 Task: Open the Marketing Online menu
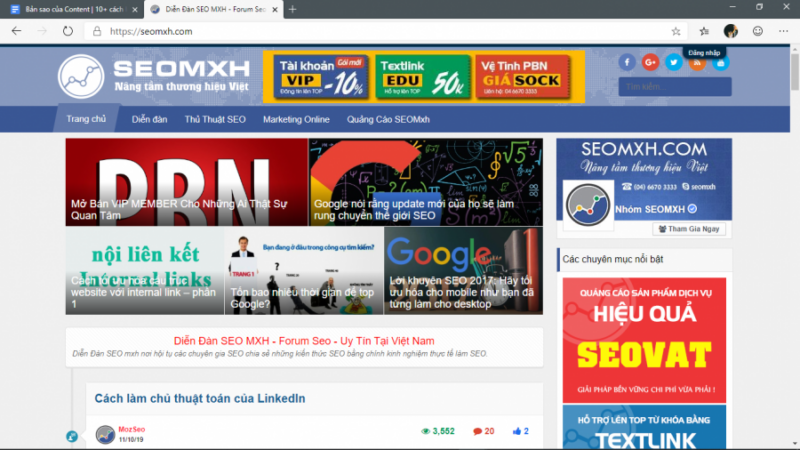[296, 119]
